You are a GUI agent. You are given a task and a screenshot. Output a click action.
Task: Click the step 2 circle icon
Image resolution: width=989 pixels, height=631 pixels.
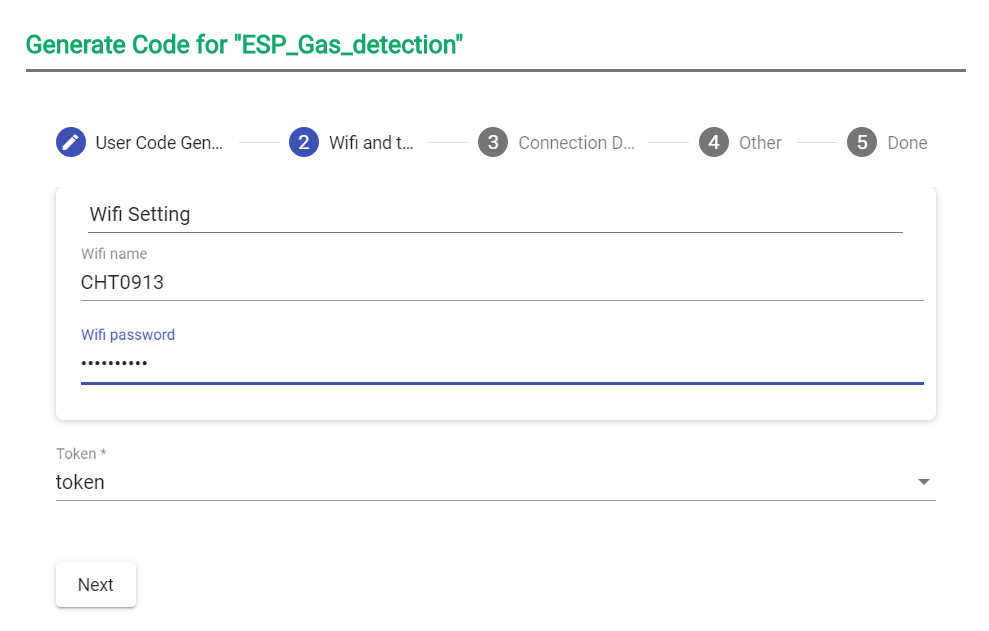click(x=304, y=143)
